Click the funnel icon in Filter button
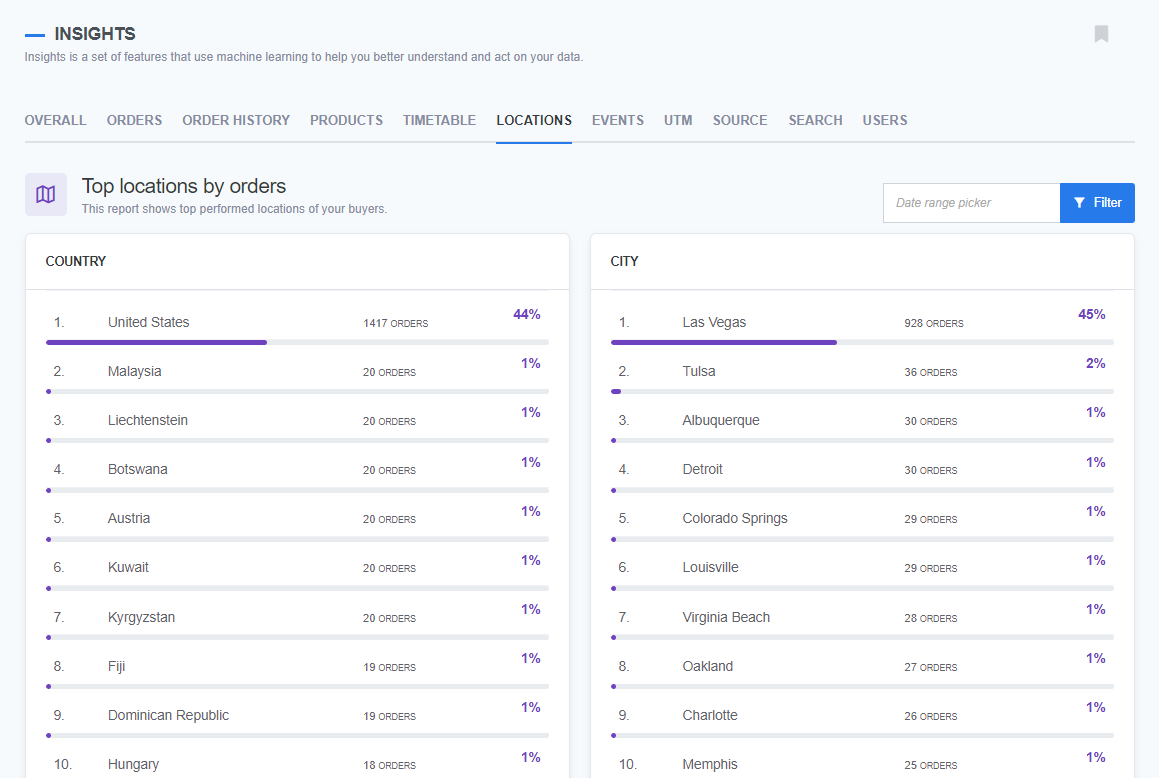The image size is (1159, 778). tap(1079, 202)
